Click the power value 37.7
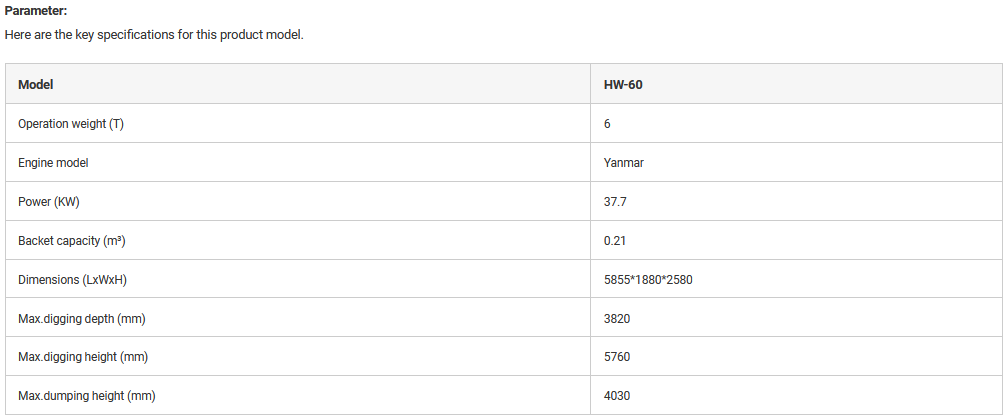This screenshot has height=418, width=1006. click(x=615, y=202)
